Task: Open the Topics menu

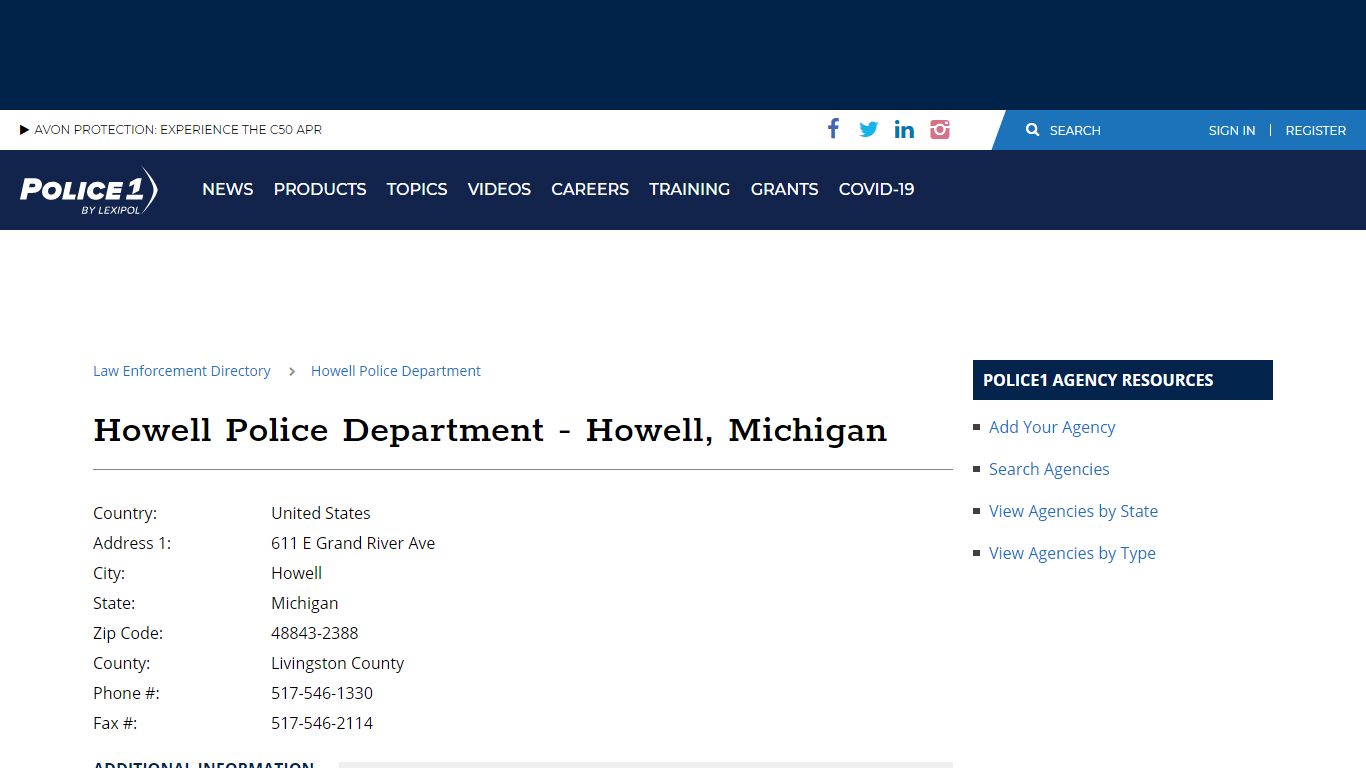Action: click(417, 189)
